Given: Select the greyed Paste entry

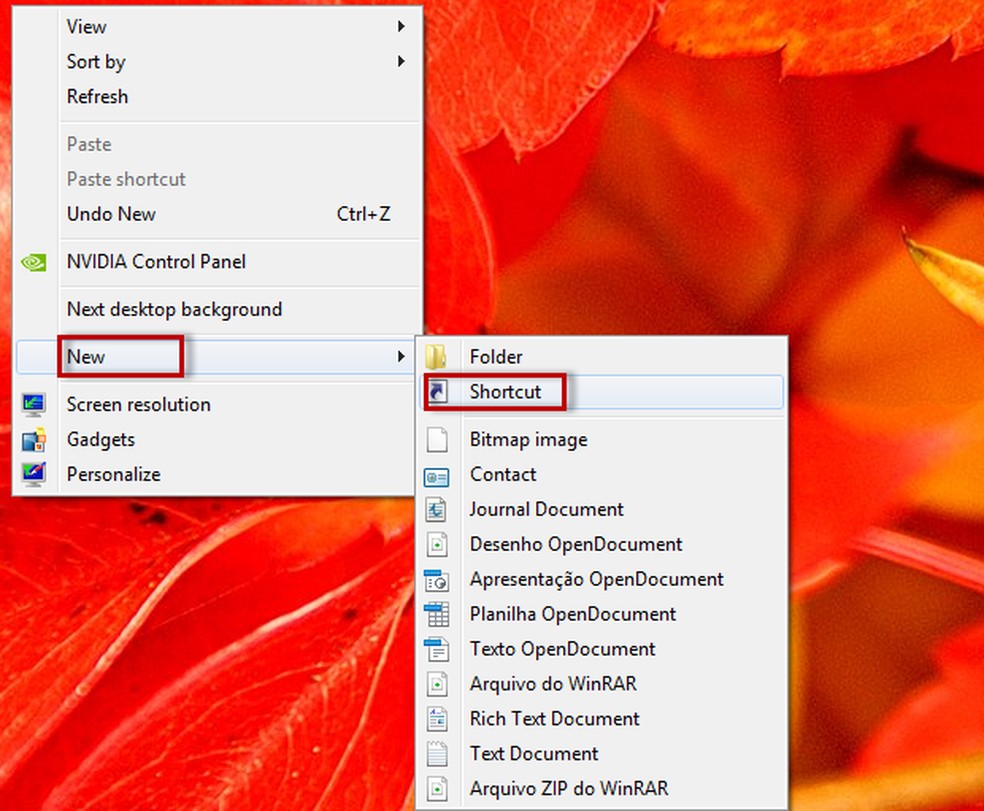Looking at the screenshot, I should tap(217, 144).
